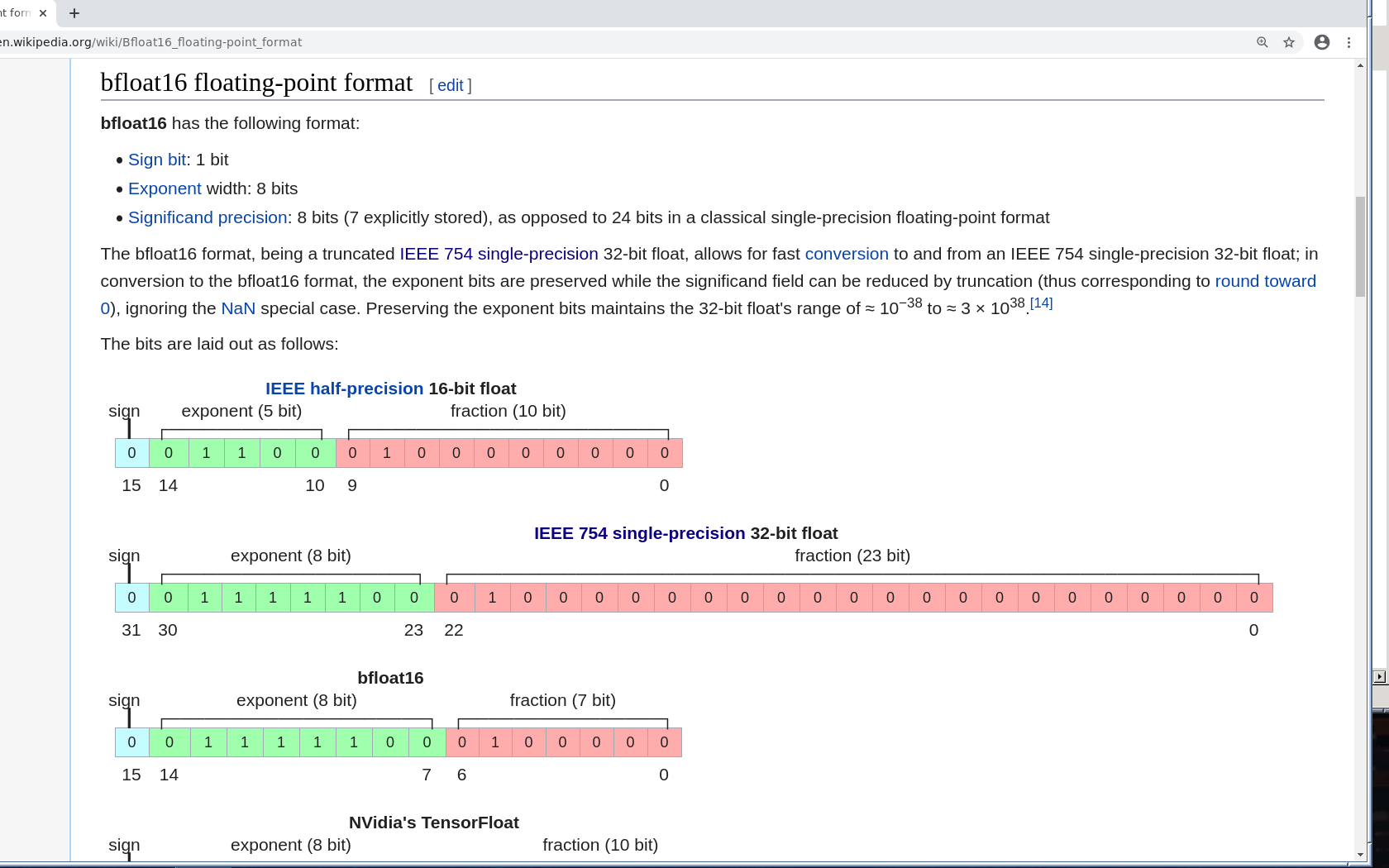Click the browser zoom magnifier icon
The width and height of the screenshot is (1389, 868).
[x=1262, y=42]
